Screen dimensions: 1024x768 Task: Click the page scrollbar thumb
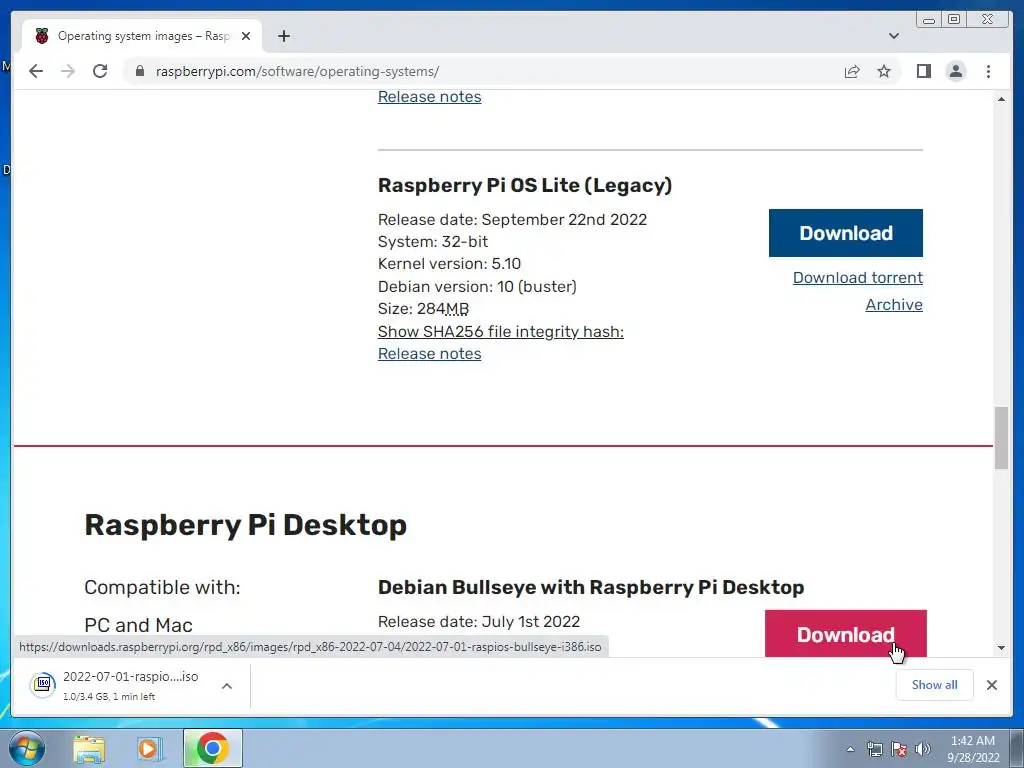[1001, 438]
